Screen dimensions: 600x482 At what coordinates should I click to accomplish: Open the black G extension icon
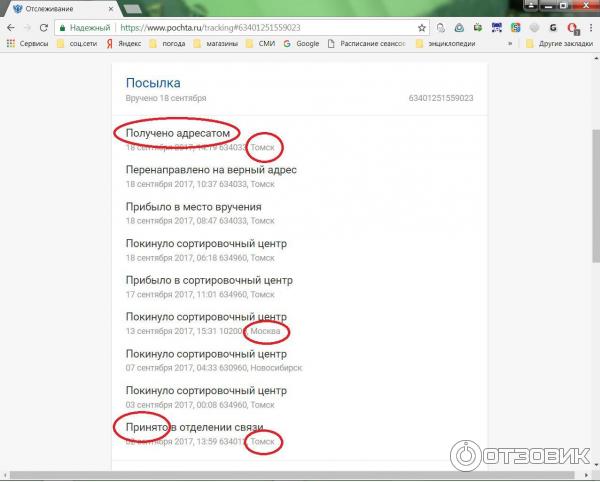553,28
